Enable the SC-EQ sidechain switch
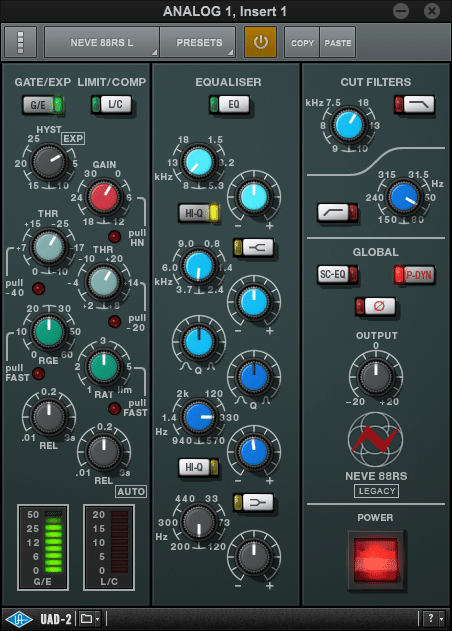Viewport: 452px width, 631px height. pos(337,275)
